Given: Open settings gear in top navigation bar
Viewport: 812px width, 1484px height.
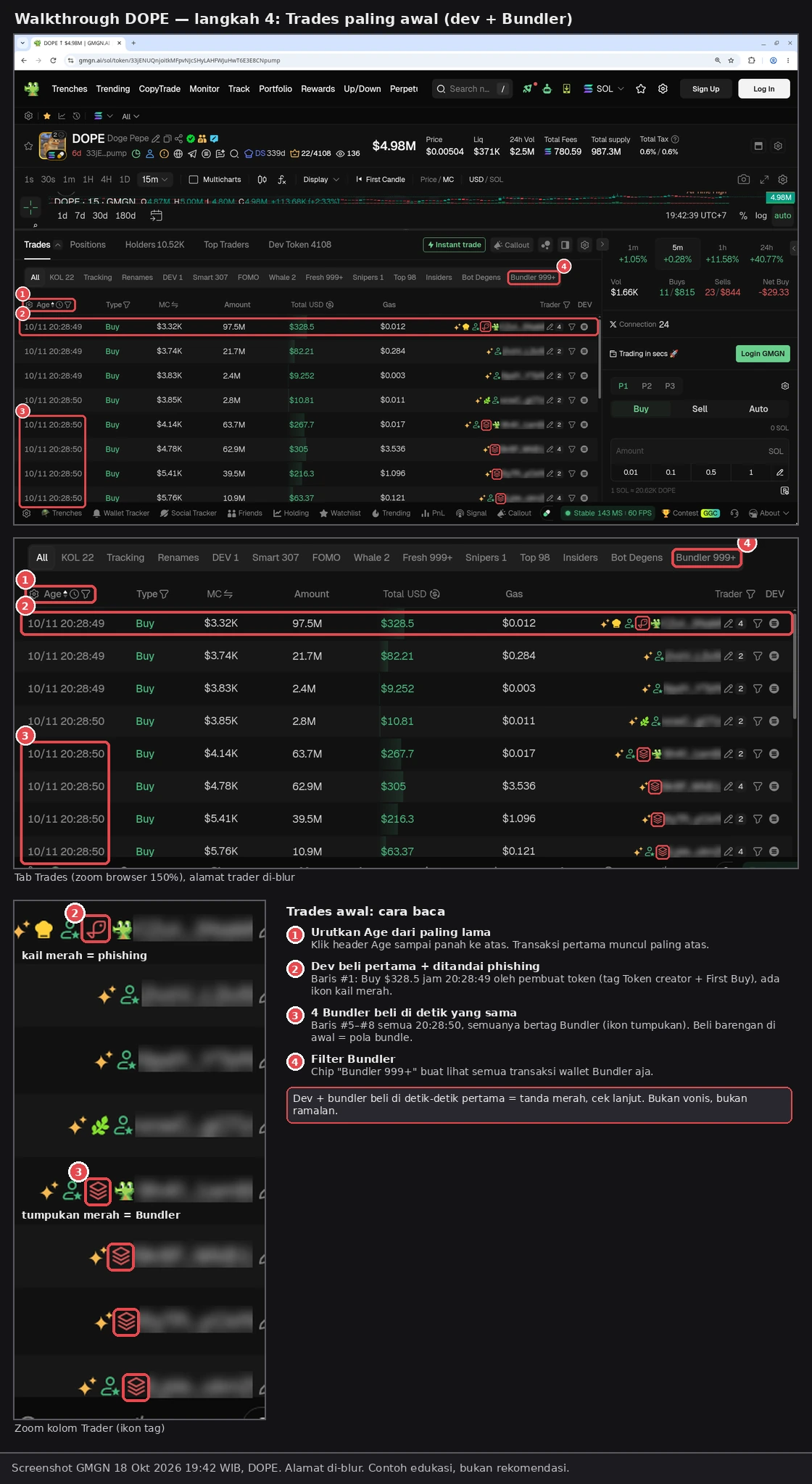Looking at the screenshot, I should point(663,88).
